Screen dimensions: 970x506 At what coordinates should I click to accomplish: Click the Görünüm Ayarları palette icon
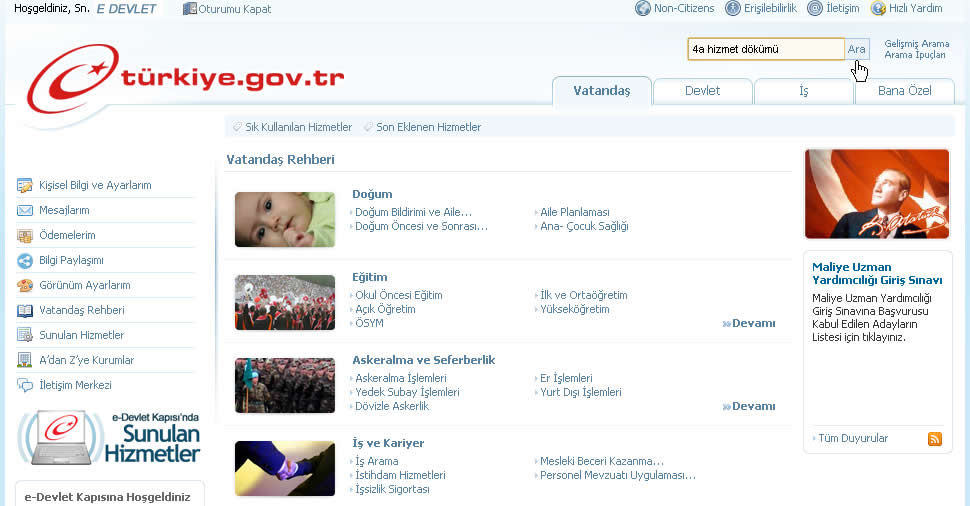point(25,285)
